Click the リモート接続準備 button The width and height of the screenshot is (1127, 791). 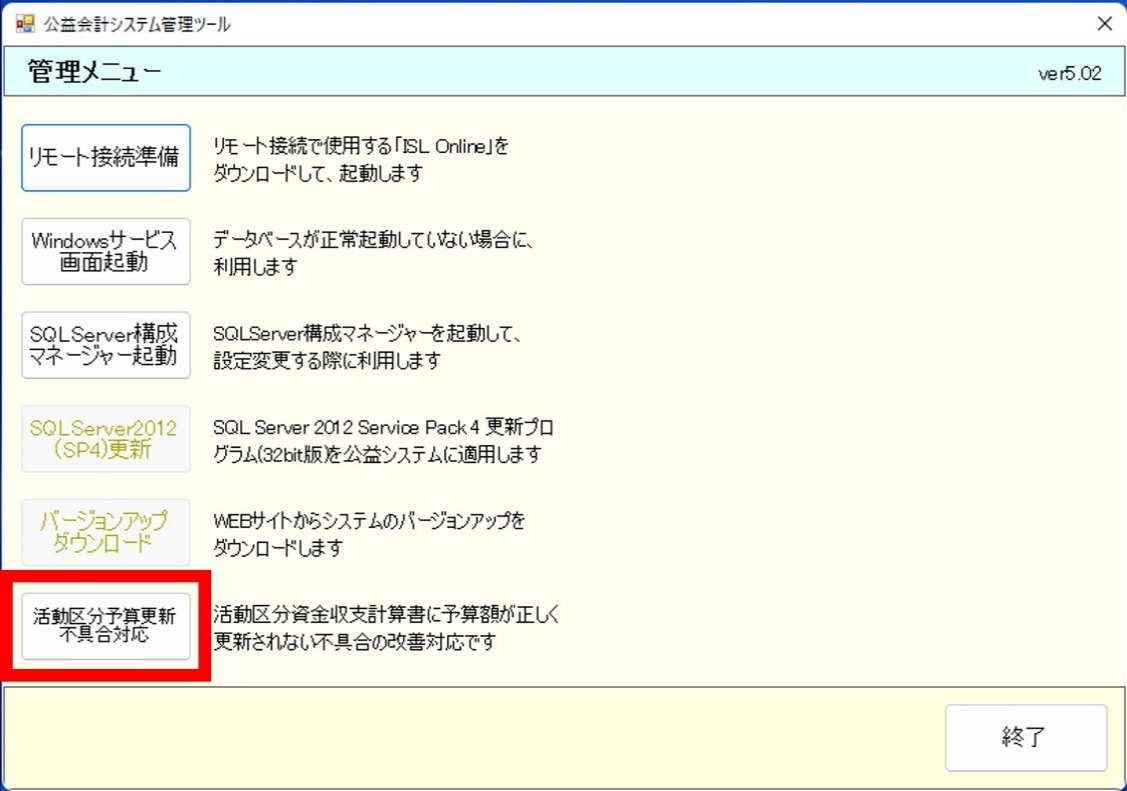pyautogui.click(x=105, y=158)
